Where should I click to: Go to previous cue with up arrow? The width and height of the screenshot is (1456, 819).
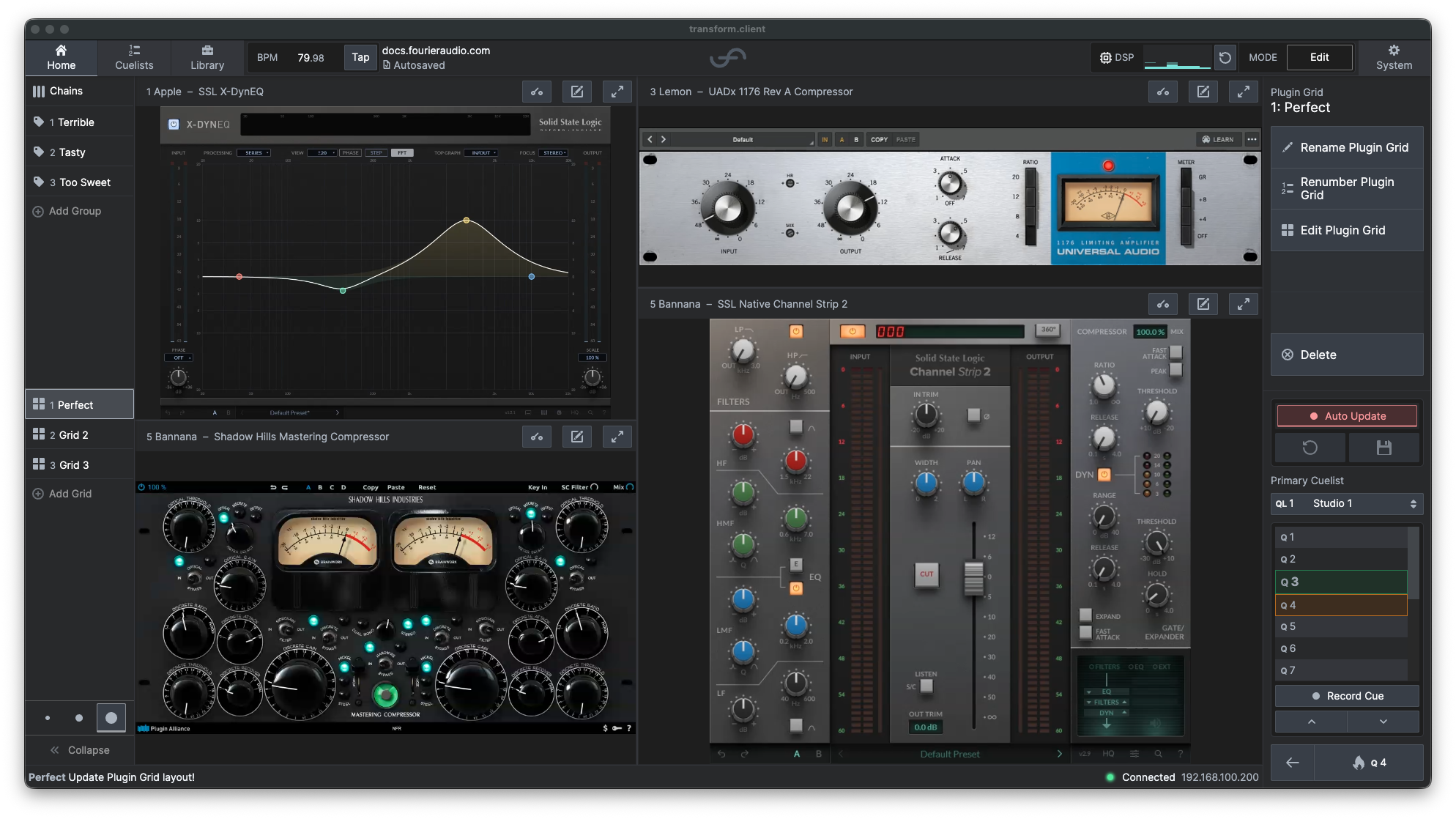(x=1311, y=722)
